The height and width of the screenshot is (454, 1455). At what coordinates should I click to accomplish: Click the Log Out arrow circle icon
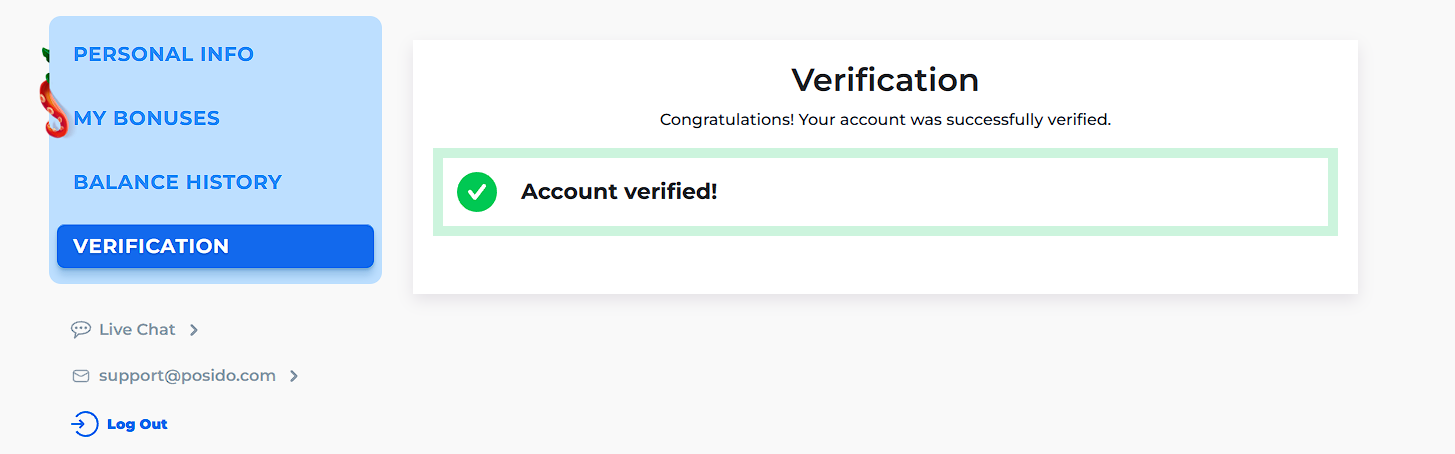tap(84, 424)
